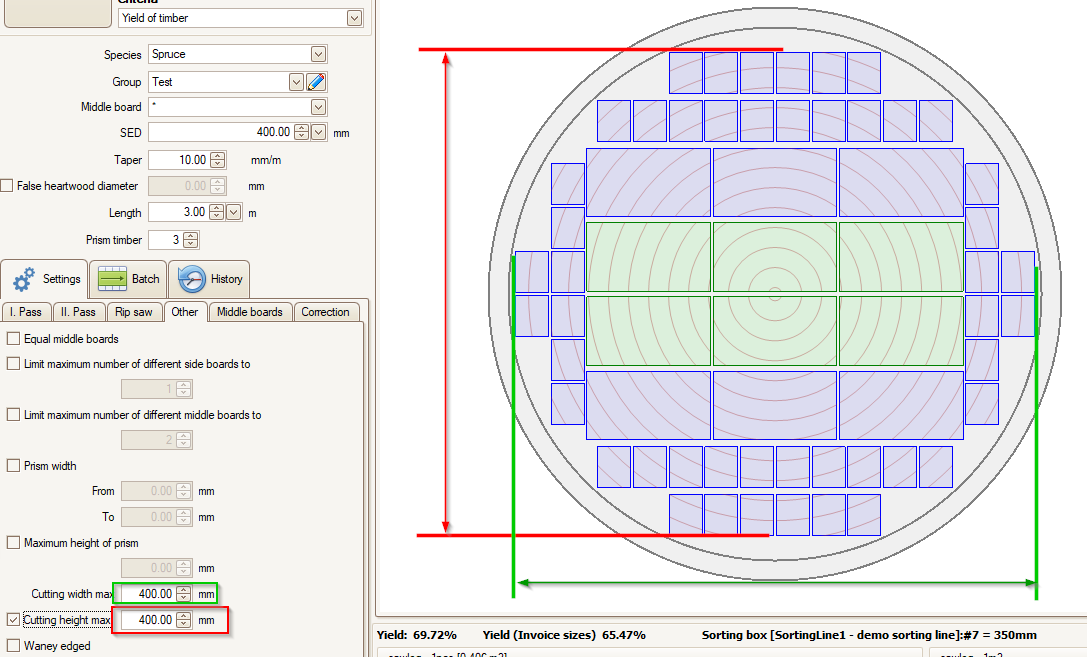1087x657 pixels.
Task: Expand the Group dropdown showing Test
Action: pos(296,82)
